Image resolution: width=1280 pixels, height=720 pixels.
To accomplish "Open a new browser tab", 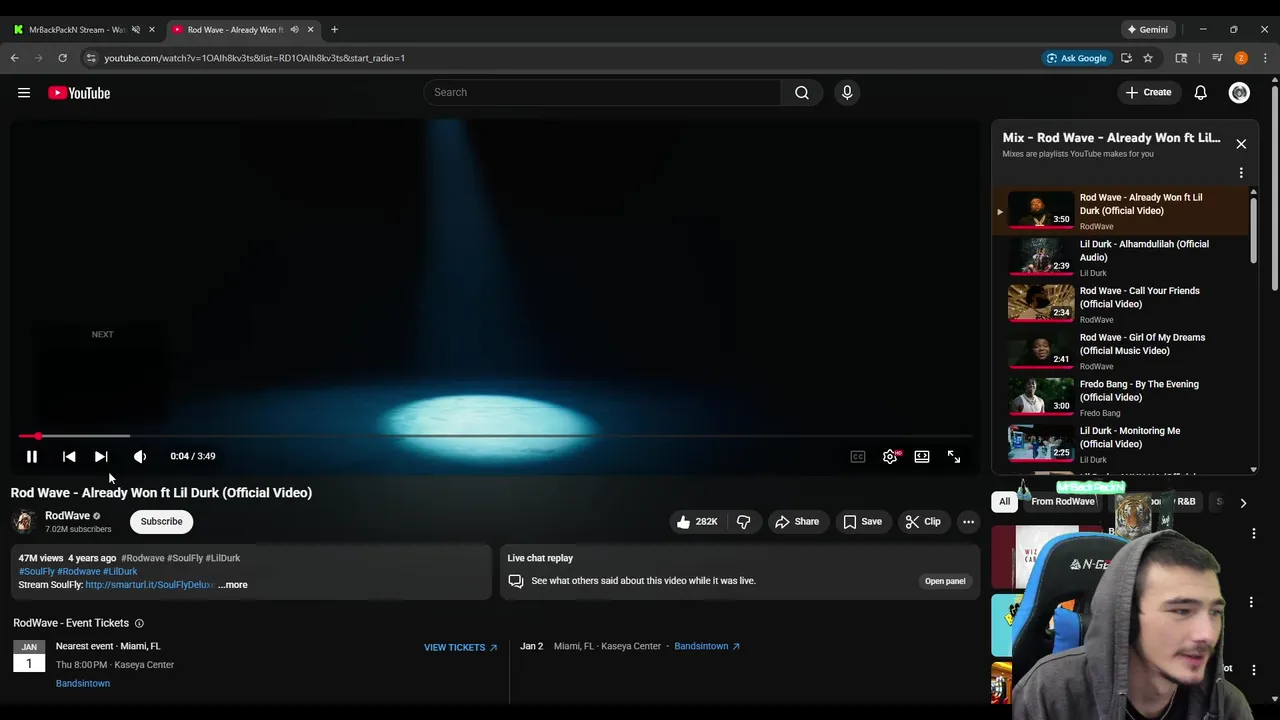I will pyautogui.click(x=334, y=29).
